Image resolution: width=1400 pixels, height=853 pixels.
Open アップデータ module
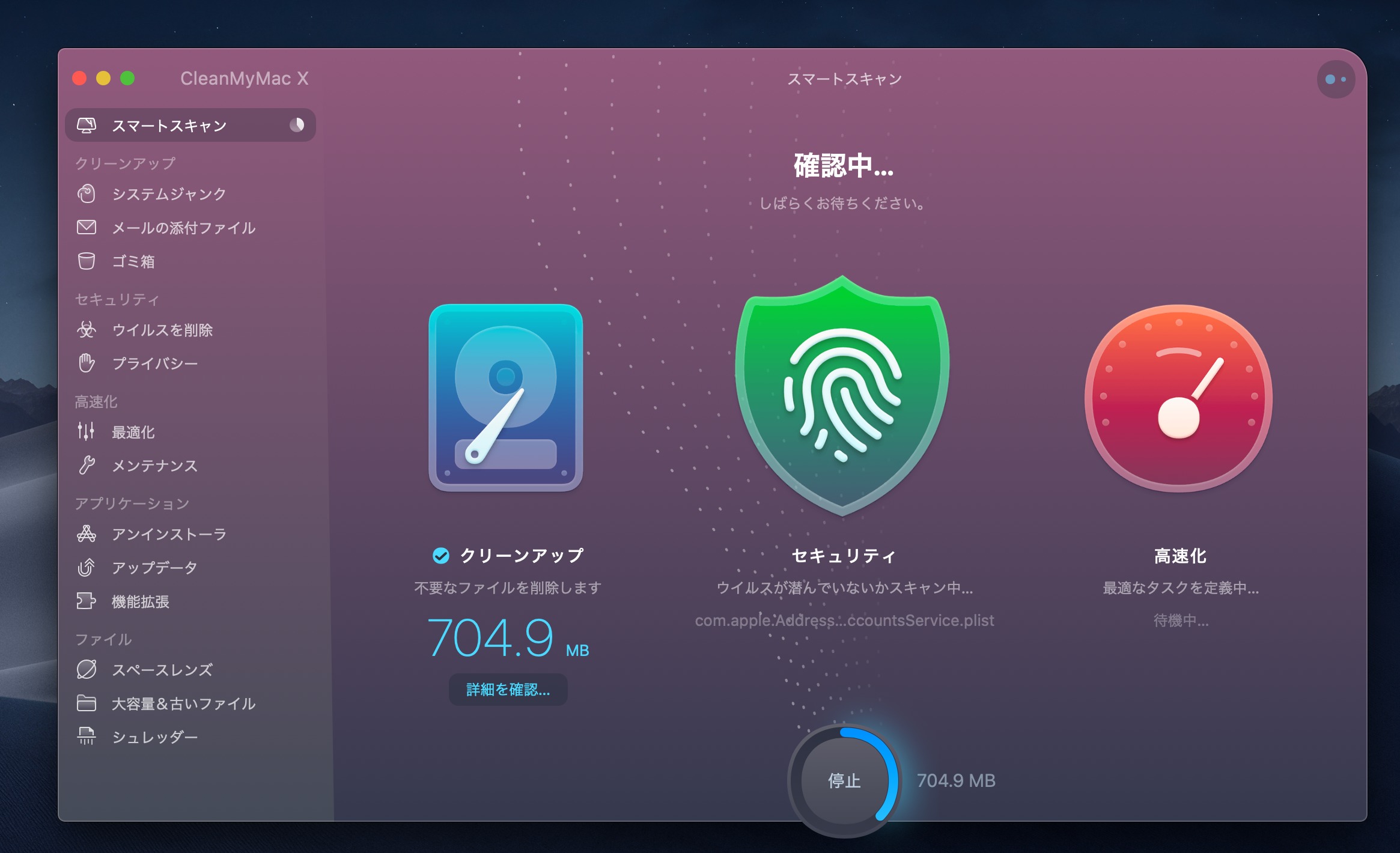click(x=190, y=567)
